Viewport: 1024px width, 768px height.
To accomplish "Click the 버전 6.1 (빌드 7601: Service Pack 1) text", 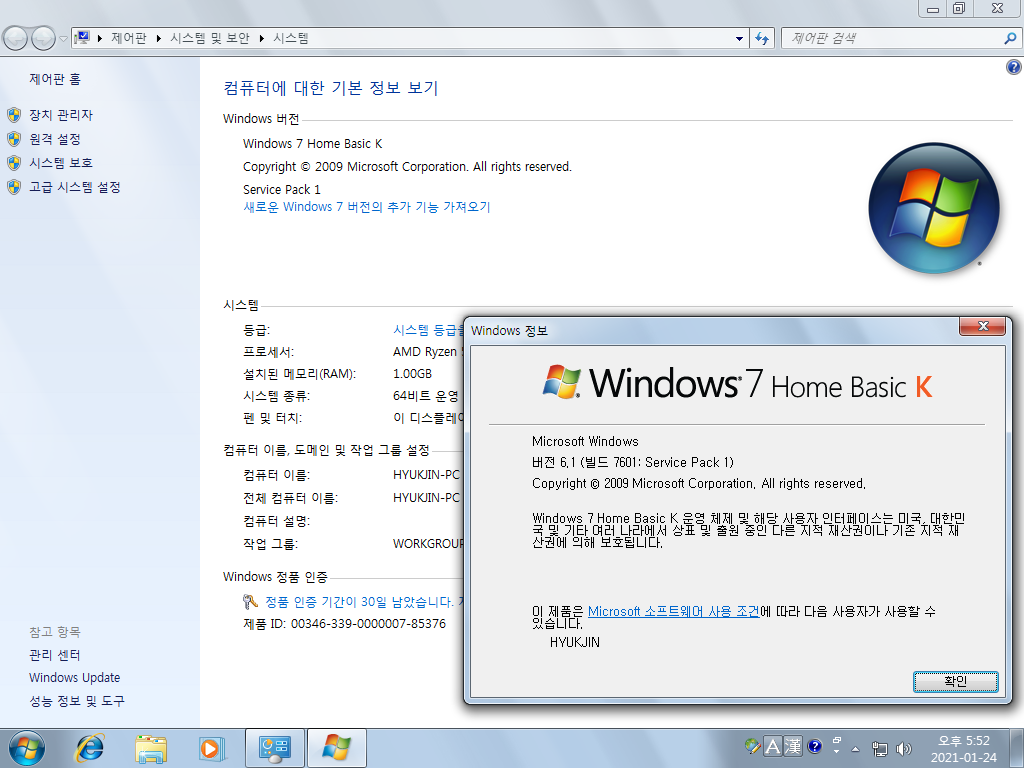I will 633,462.
